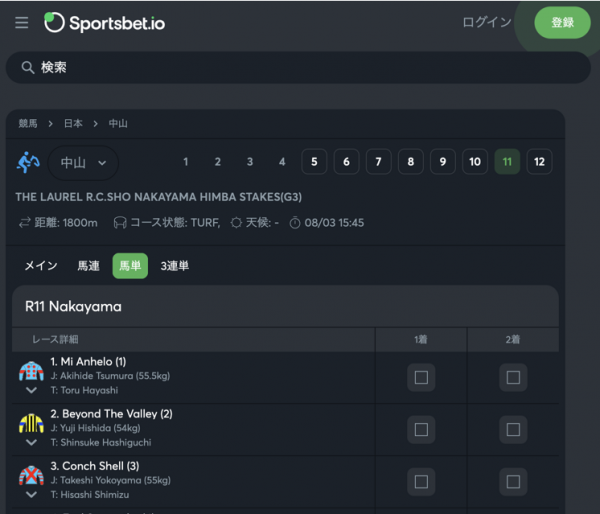This screenshot has height=514, width=600.
Task: Click the race time clock icon
Action: click(x=295, y=223)
